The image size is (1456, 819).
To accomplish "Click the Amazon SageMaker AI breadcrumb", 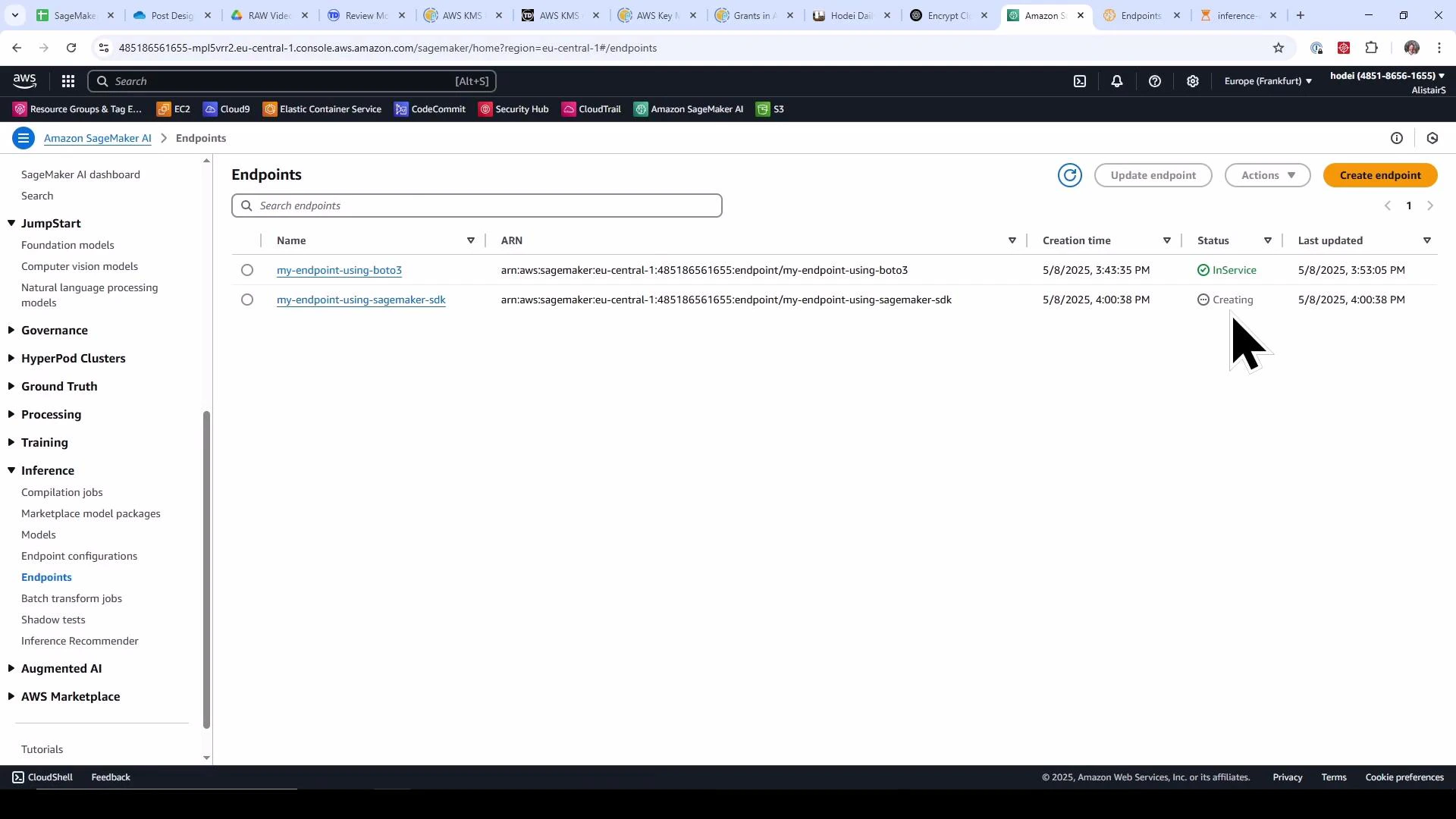I will [98, 138].
